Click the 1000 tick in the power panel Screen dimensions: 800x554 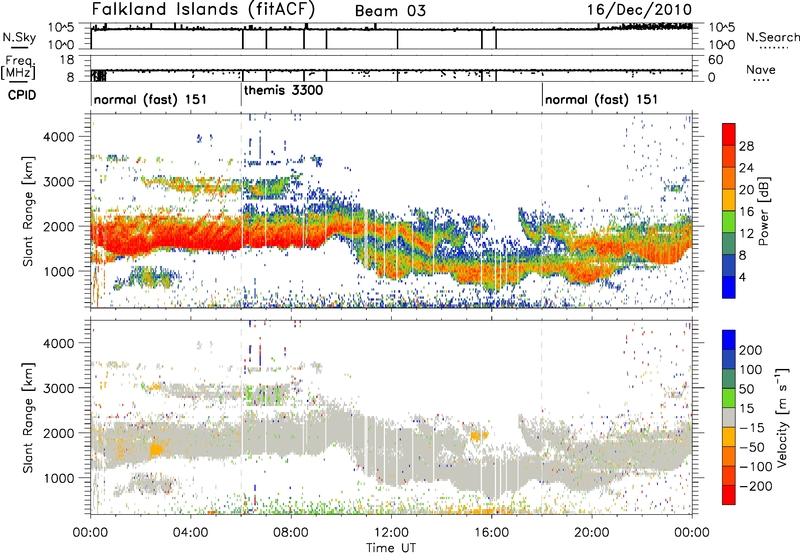tap(60, 272)
